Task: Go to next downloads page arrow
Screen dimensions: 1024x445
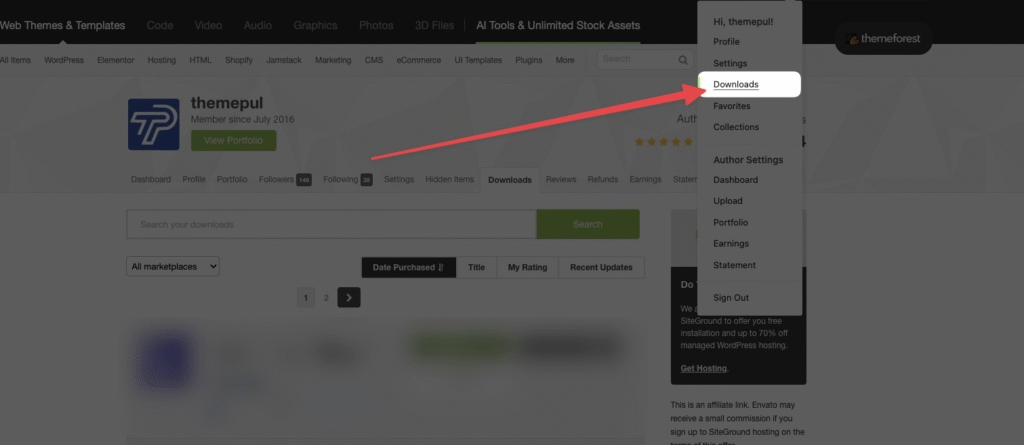Action: coord(349,297)
